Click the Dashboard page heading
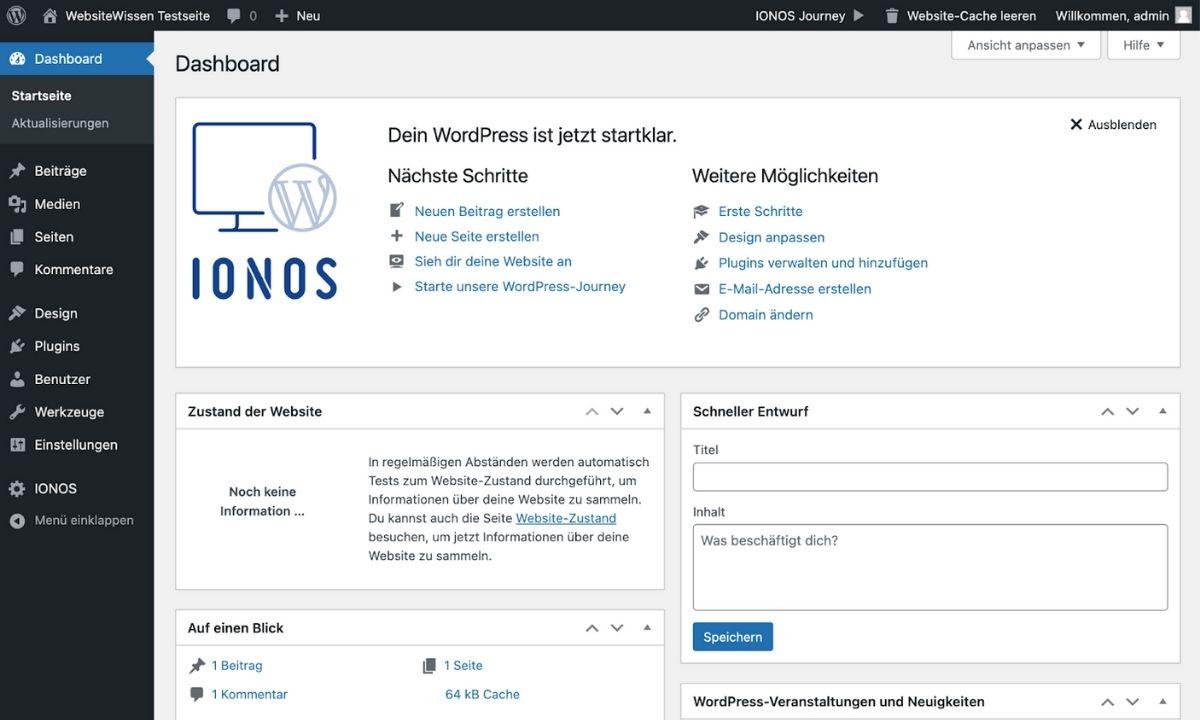Viewport: 1200px width, 720px height. pos(227,64)
